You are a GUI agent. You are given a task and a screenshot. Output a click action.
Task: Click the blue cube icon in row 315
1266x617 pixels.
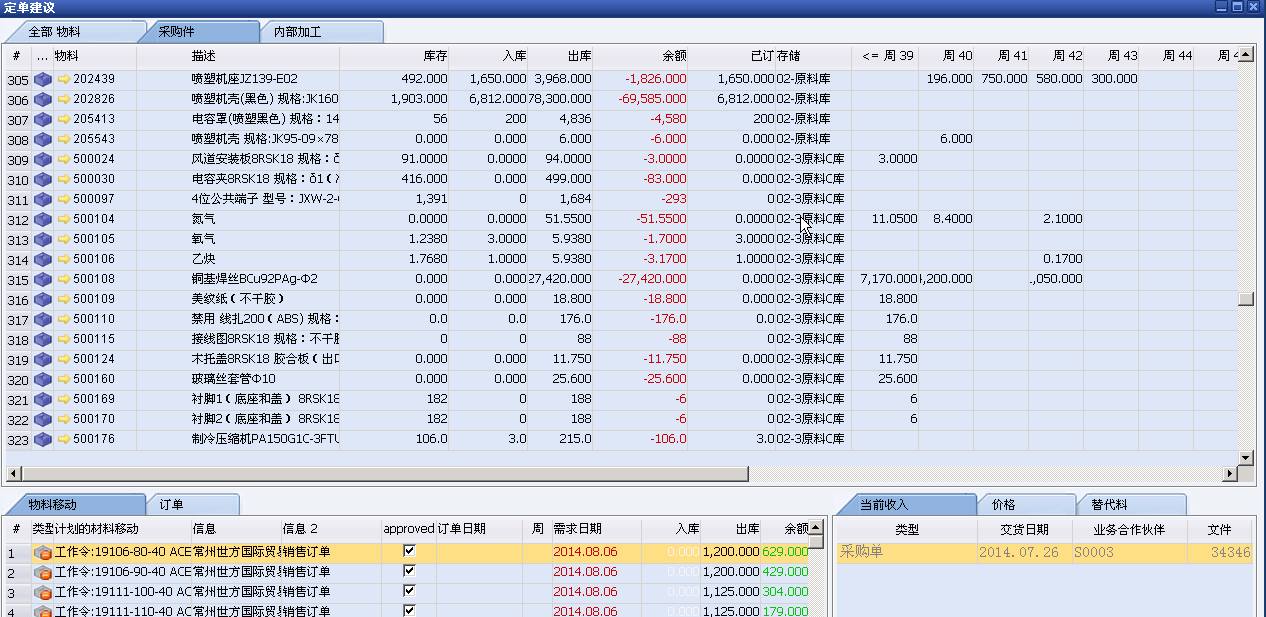(43, 279)
